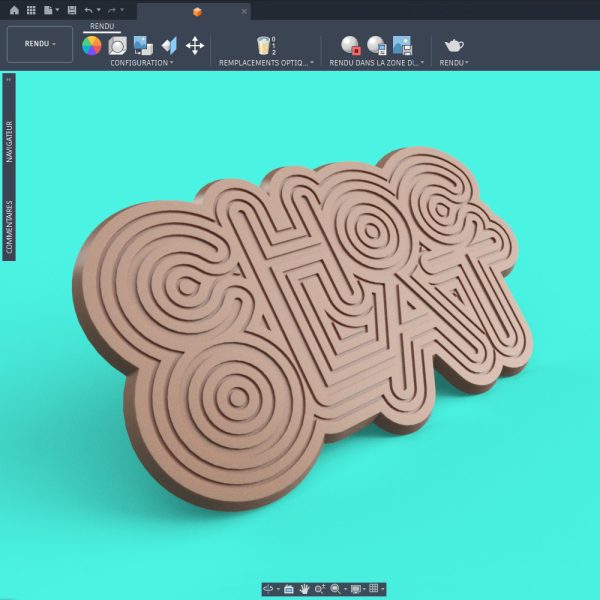
Task: Select the Pan hand tool
Action: [x=304, y=589]
